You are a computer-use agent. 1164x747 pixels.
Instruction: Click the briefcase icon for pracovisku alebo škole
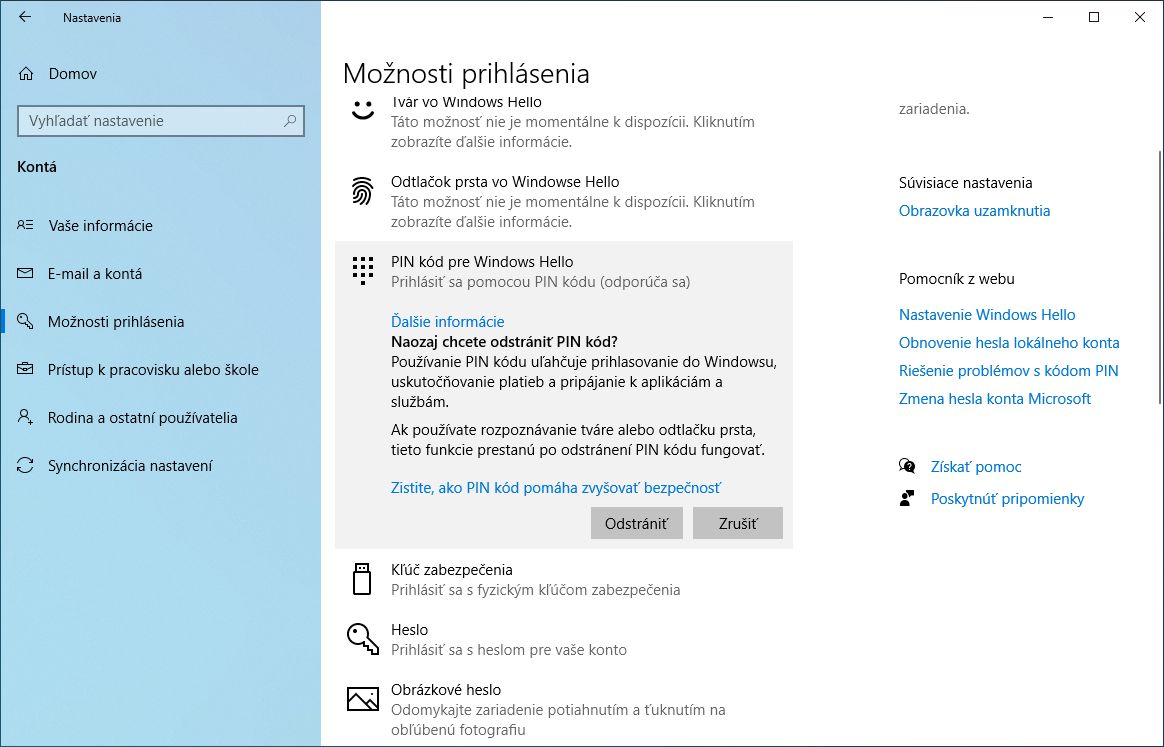[25, 369]
